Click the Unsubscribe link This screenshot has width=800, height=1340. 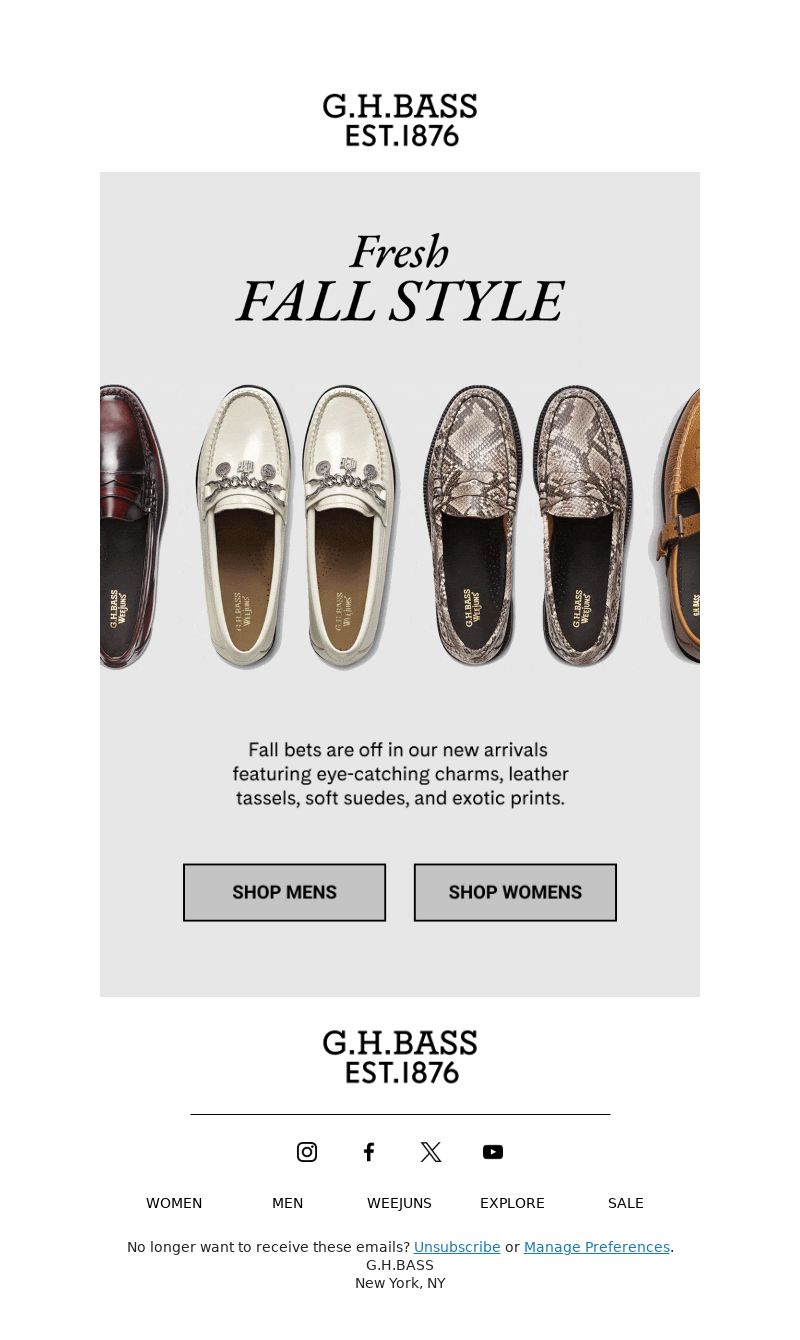[457, 1247]
